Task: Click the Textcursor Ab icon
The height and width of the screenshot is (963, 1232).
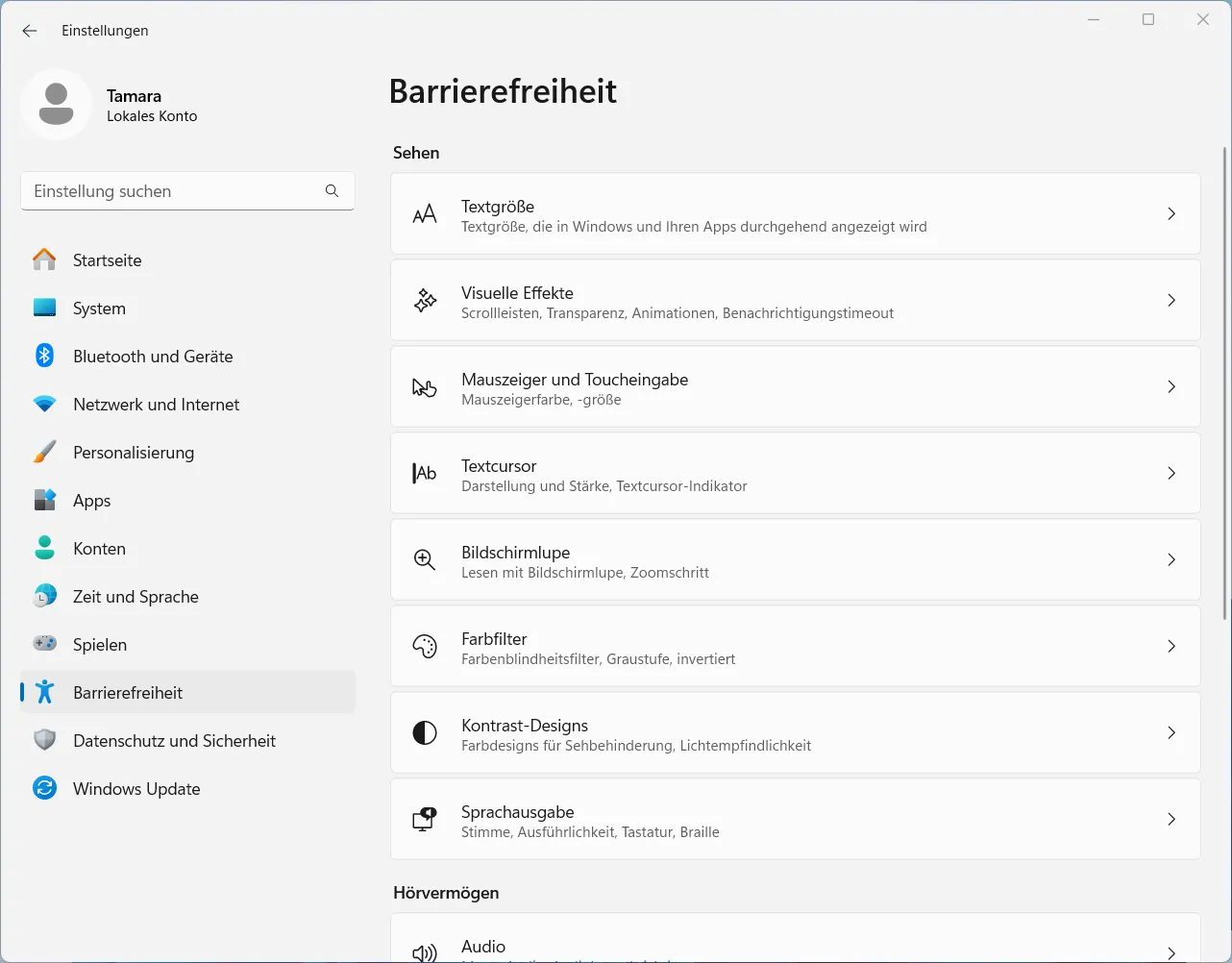Action: [425, 473]
